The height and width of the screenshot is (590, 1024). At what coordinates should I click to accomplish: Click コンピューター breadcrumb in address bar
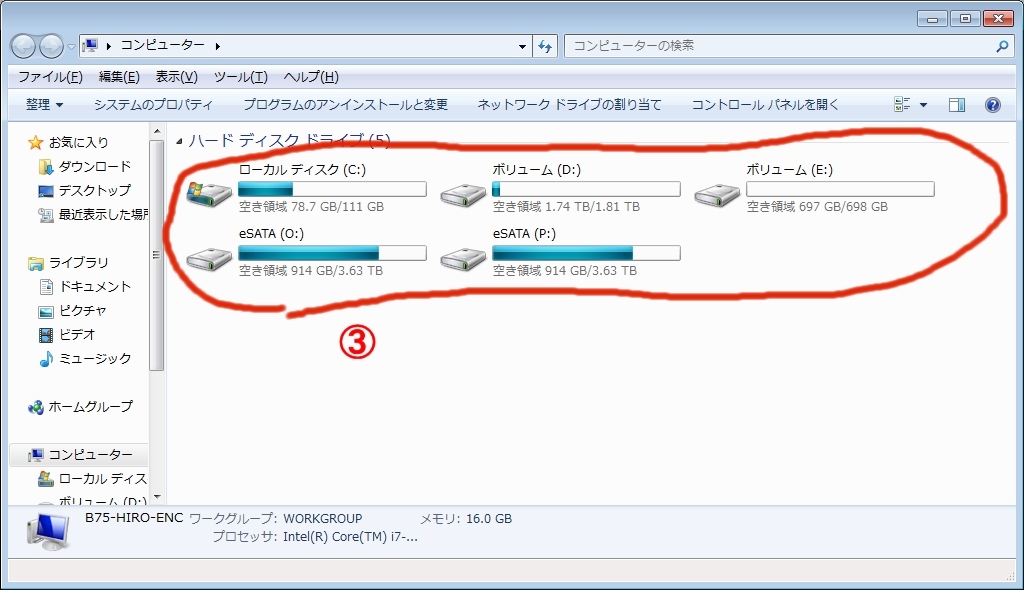pyautogui.click(x=163, y=45)
